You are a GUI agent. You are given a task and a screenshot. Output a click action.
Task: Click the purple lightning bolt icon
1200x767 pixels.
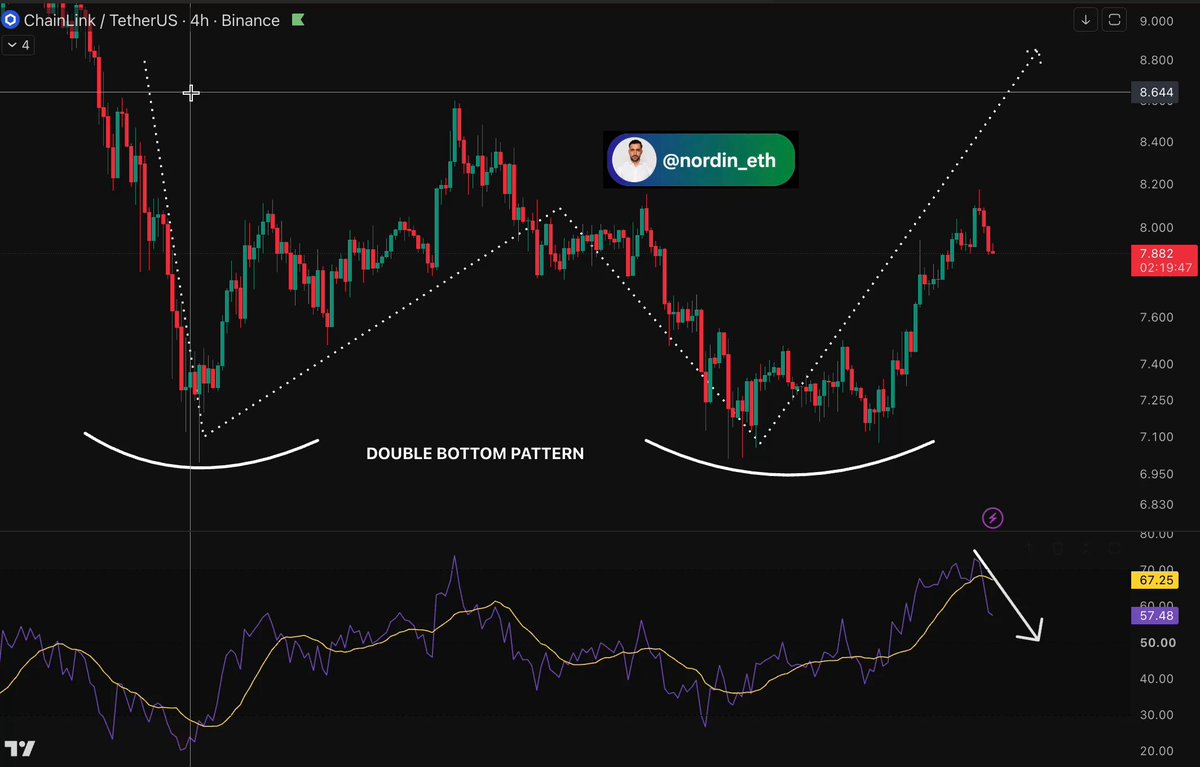(x=993, y=518)
